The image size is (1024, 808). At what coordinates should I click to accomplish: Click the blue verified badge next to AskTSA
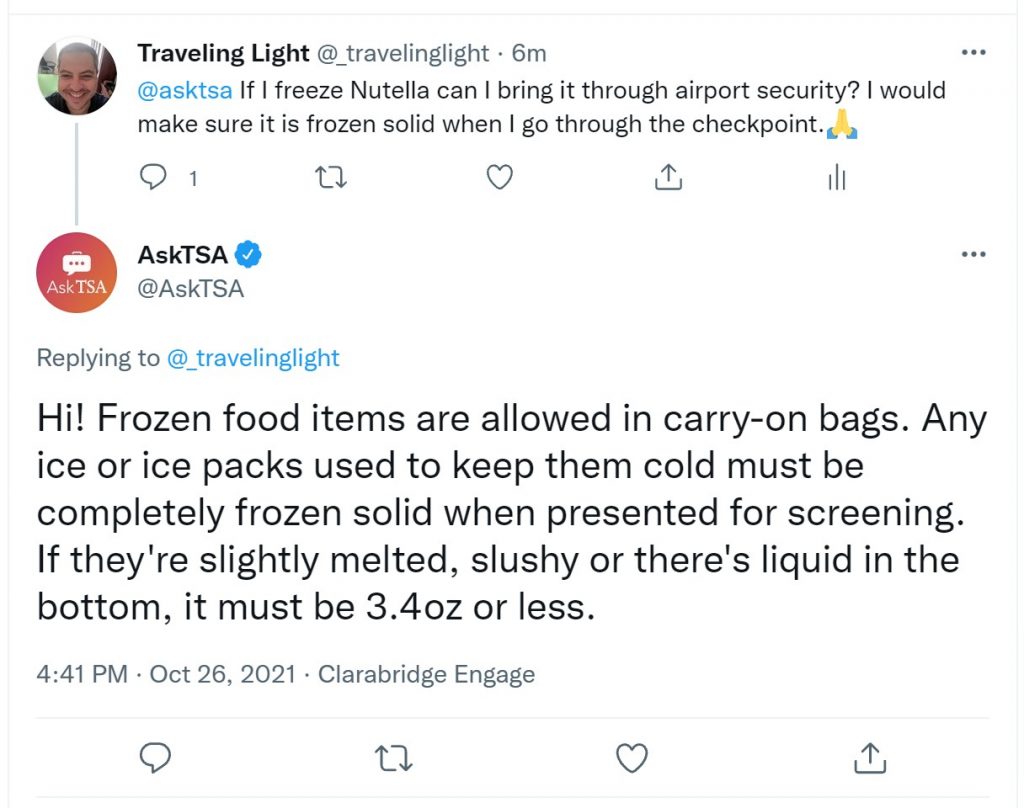click(248, 254)
